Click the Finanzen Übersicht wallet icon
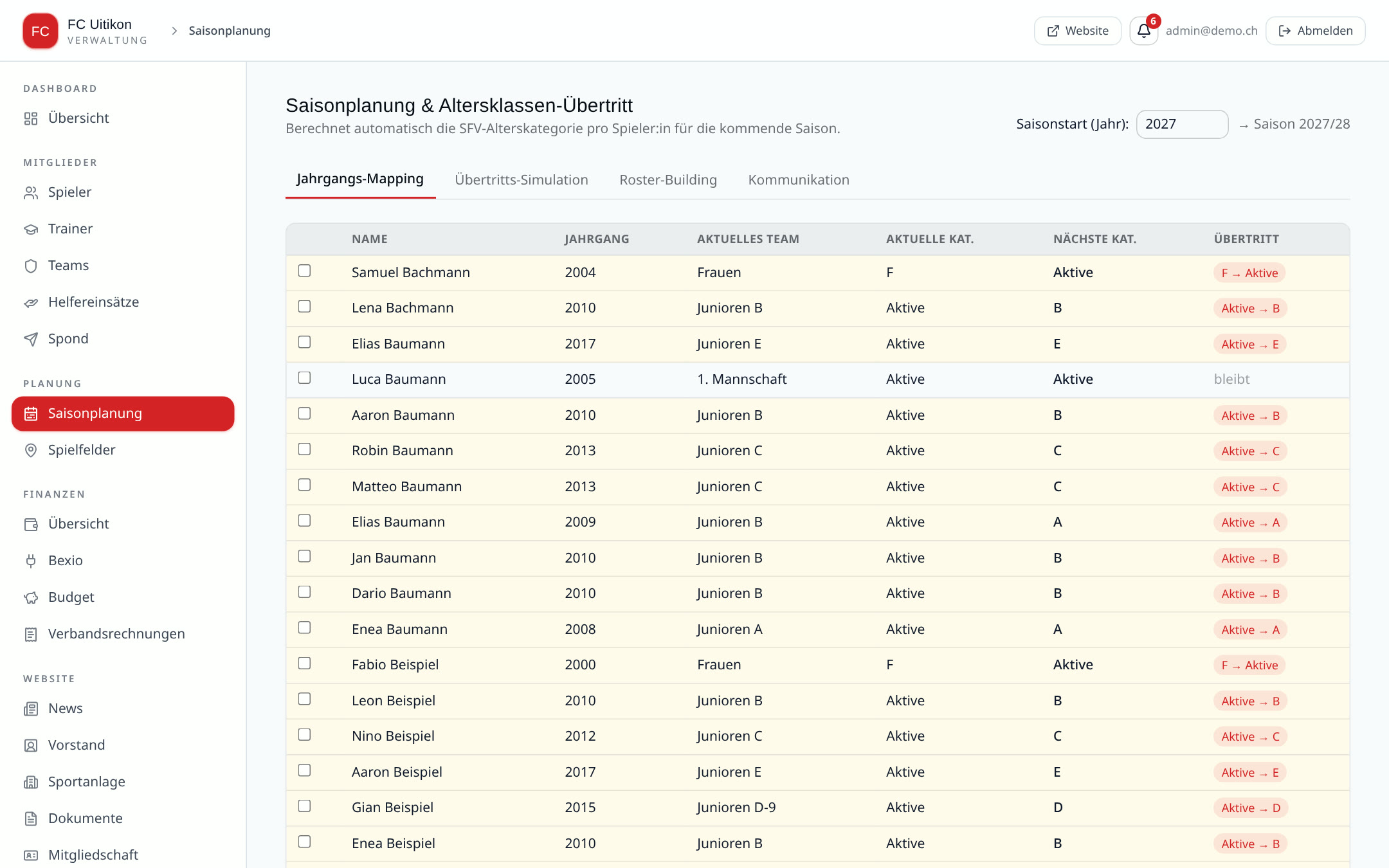Viewport: 1389px width, 868px height. [x=31, y=524]
